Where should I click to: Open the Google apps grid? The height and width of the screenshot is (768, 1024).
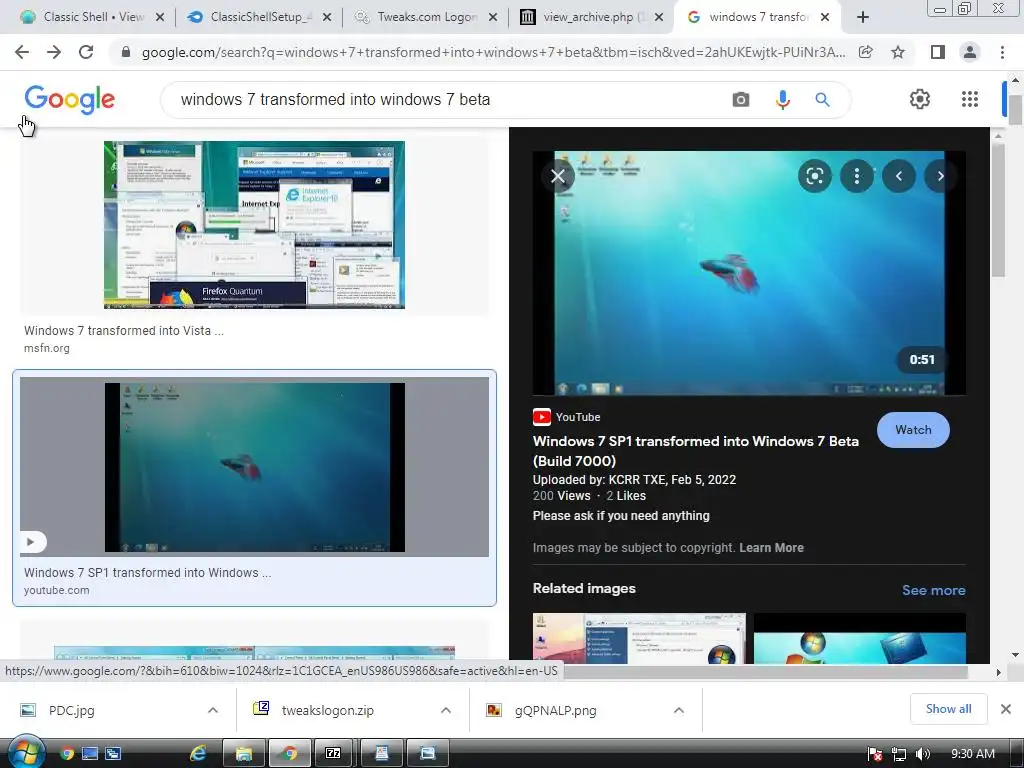click(x=970, y=99)
